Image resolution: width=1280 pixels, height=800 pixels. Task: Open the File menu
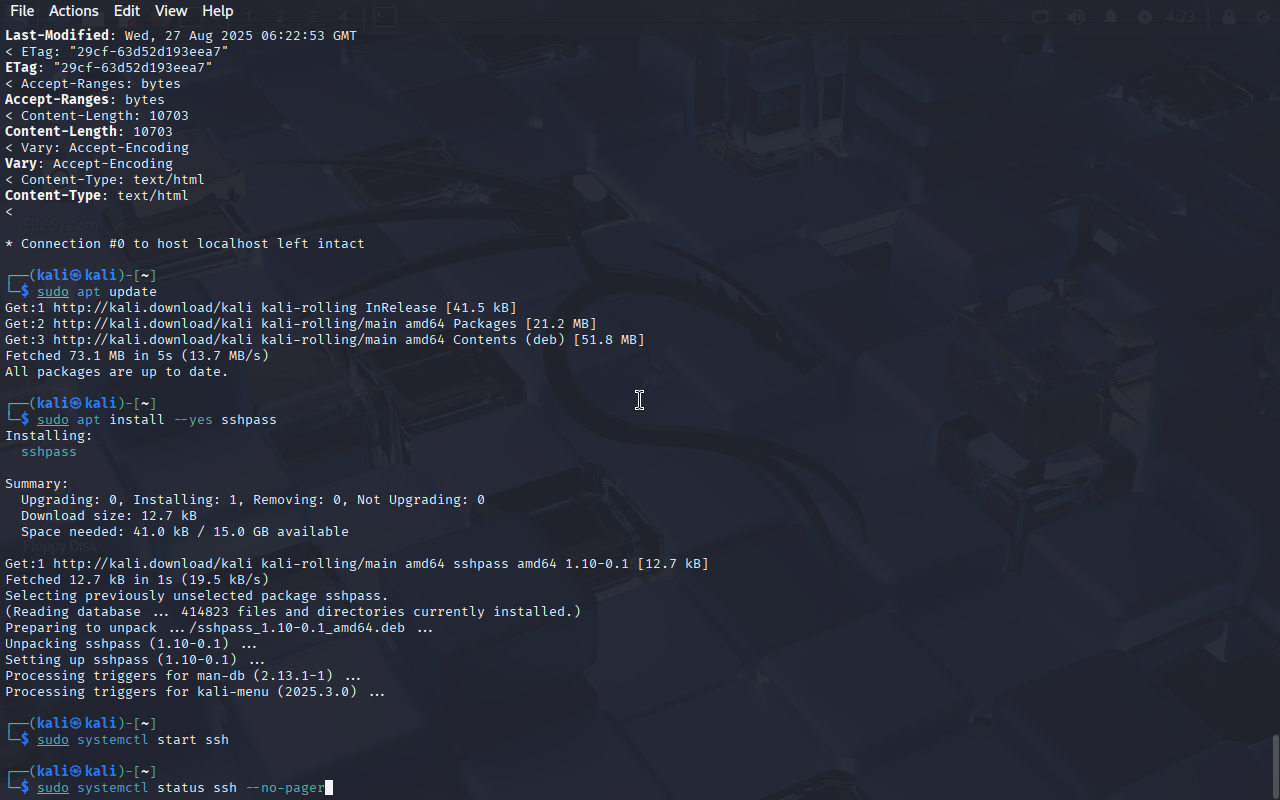point(22,11)
